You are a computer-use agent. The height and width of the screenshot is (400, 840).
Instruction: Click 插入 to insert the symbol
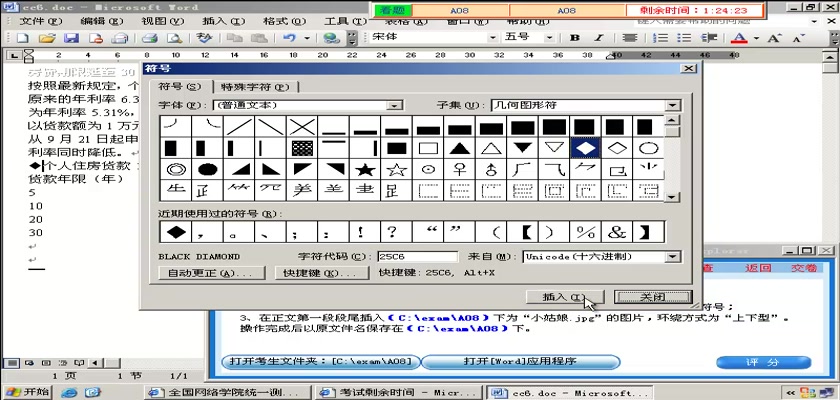click(x=565, y=297)
